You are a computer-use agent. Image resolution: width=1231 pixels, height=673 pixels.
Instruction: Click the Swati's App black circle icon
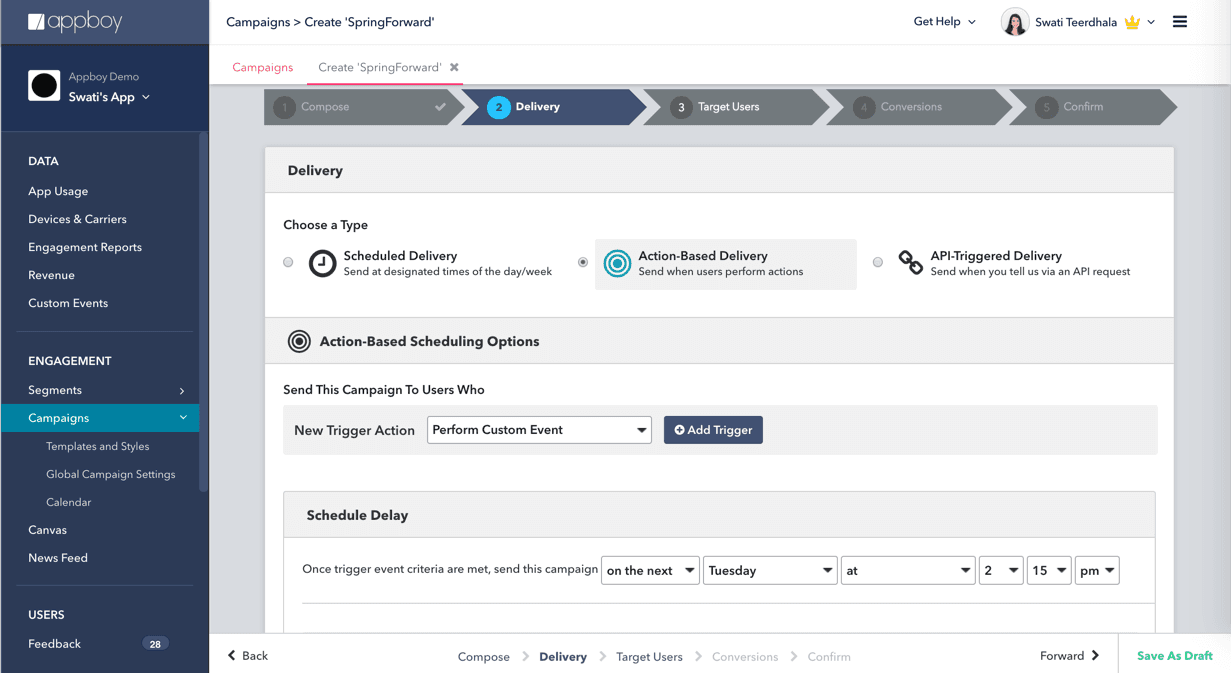pos(44,87)
